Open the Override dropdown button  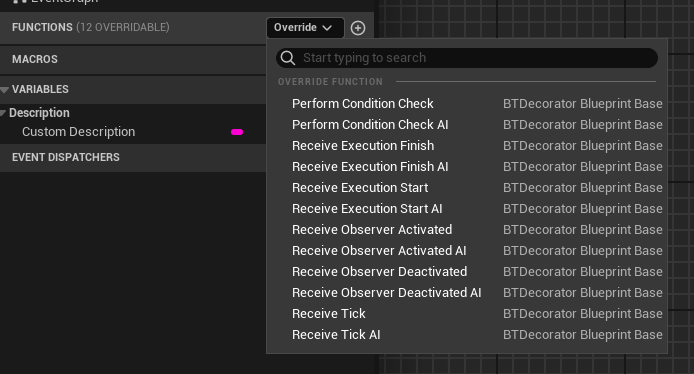click(x=305, y=27)
